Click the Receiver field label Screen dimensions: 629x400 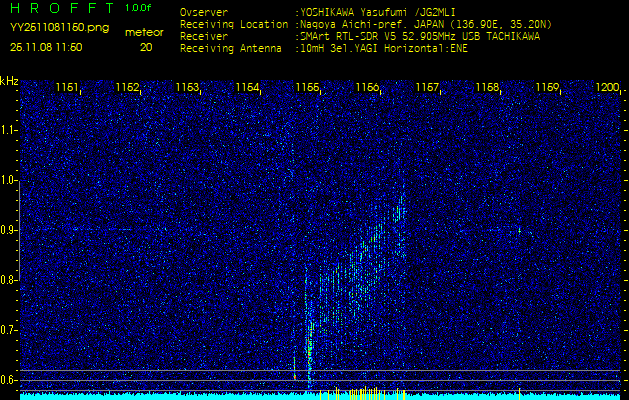click(204, 37)
